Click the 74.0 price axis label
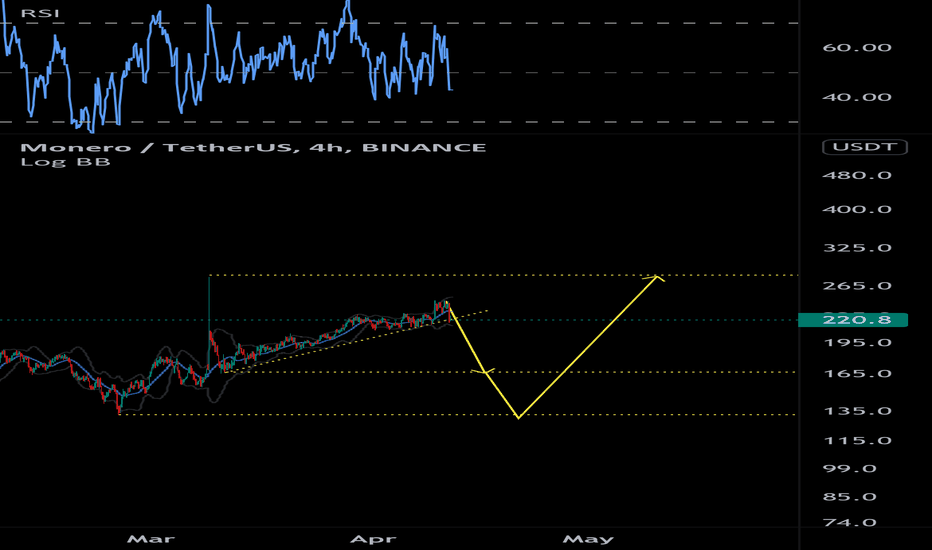 click(849, 523)
